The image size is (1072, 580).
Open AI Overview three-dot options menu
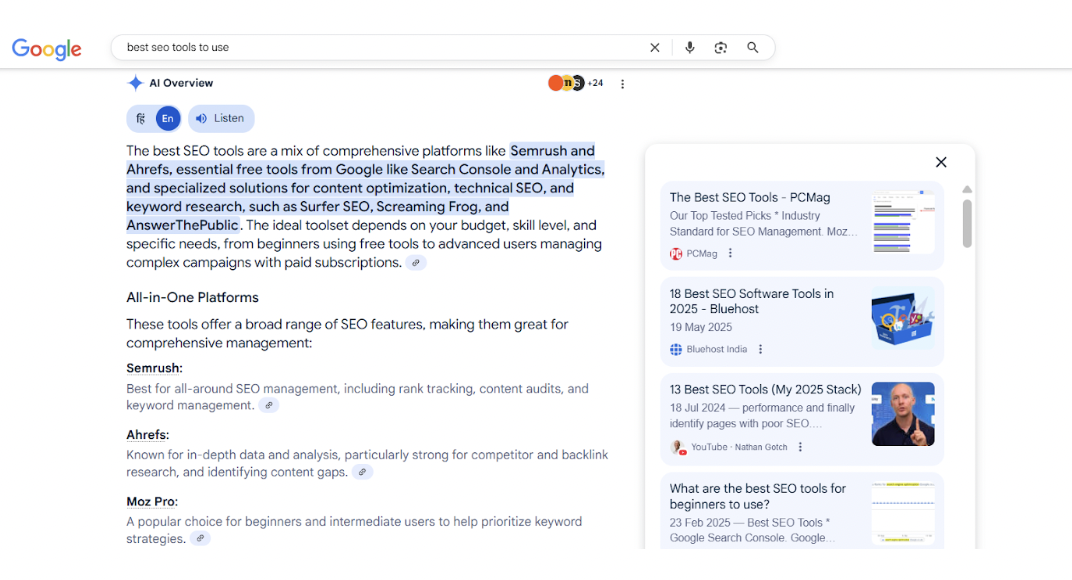click(622, 84)
